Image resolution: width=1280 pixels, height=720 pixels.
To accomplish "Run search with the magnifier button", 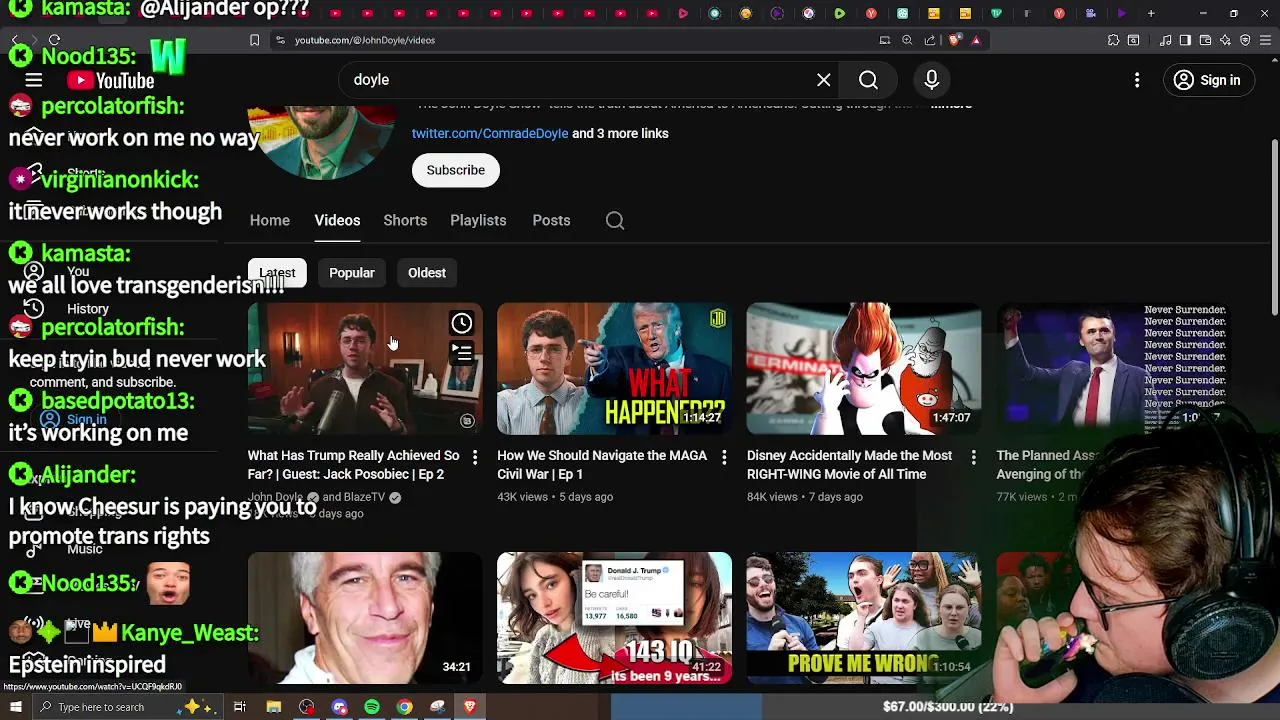I will click(x=868, y=80).
